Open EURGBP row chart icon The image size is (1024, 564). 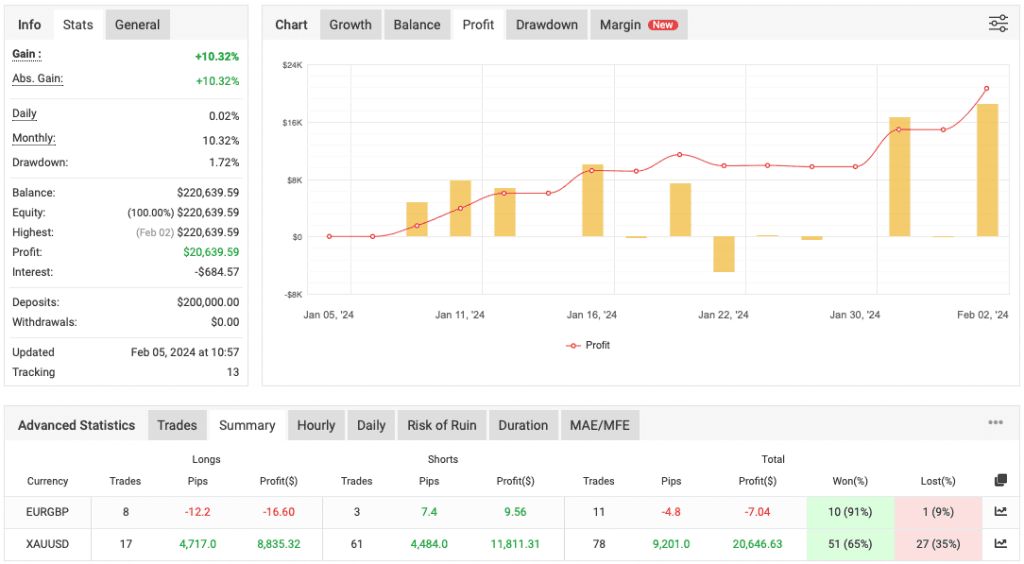click(x=1000, y=512)
